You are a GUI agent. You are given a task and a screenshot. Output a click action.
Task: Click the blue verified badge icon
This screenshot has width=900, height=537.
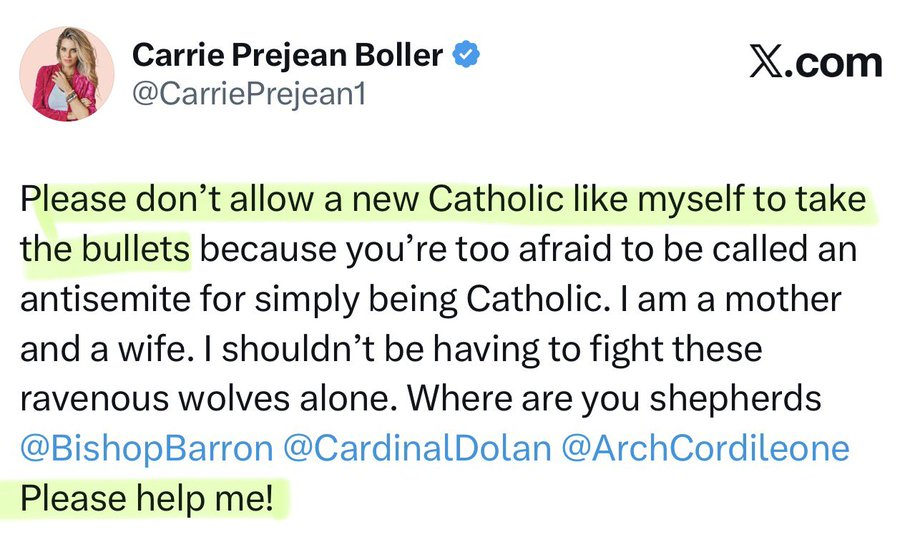(466, 55)
